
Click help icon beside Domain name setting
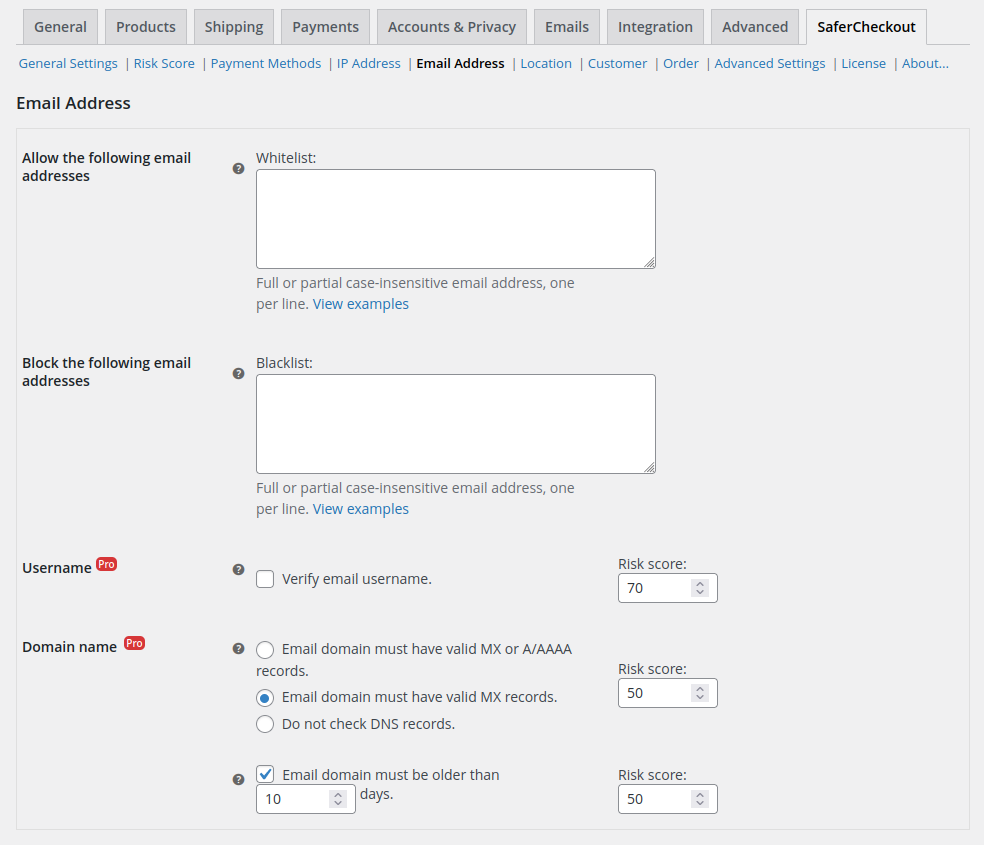pyautogui.click(x=238, y=649)
